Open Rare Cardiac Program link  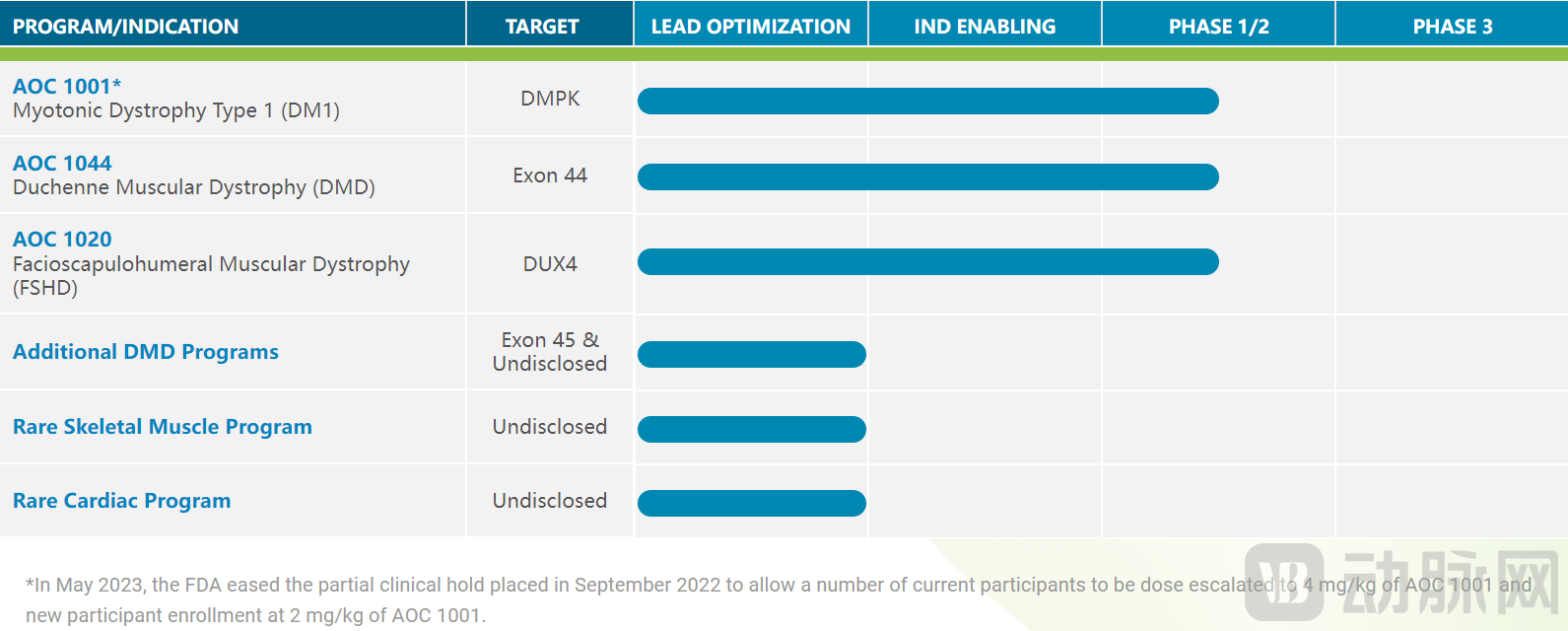(122, 501)
